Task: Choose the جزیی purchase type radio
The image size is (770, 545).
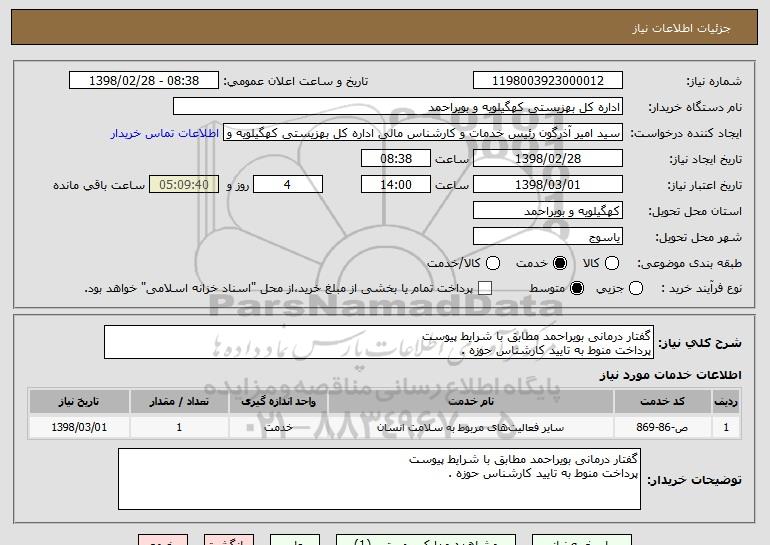Action: pos(635,289)
